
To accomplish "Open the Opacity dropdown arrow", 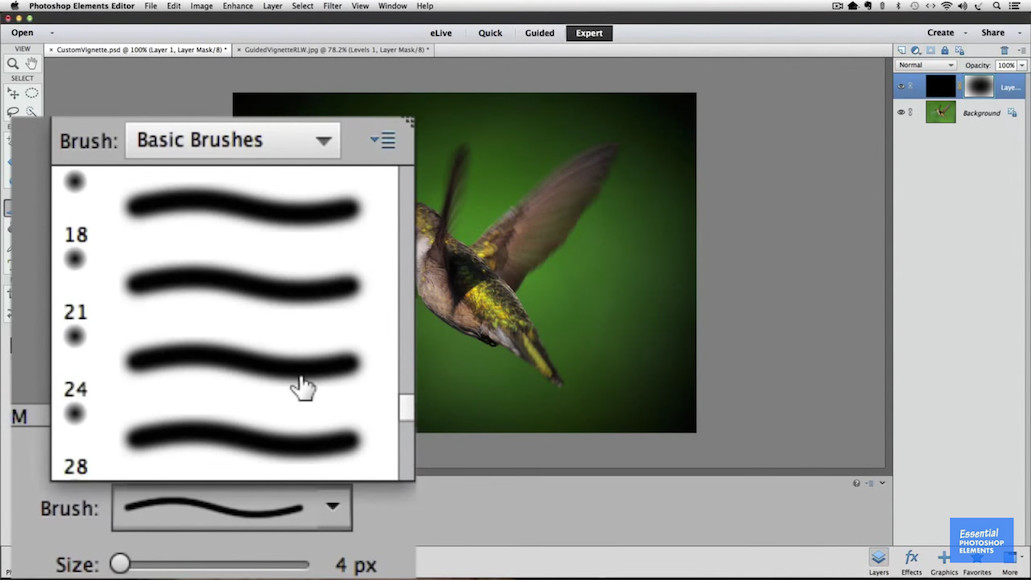I will pos(1022,65).
